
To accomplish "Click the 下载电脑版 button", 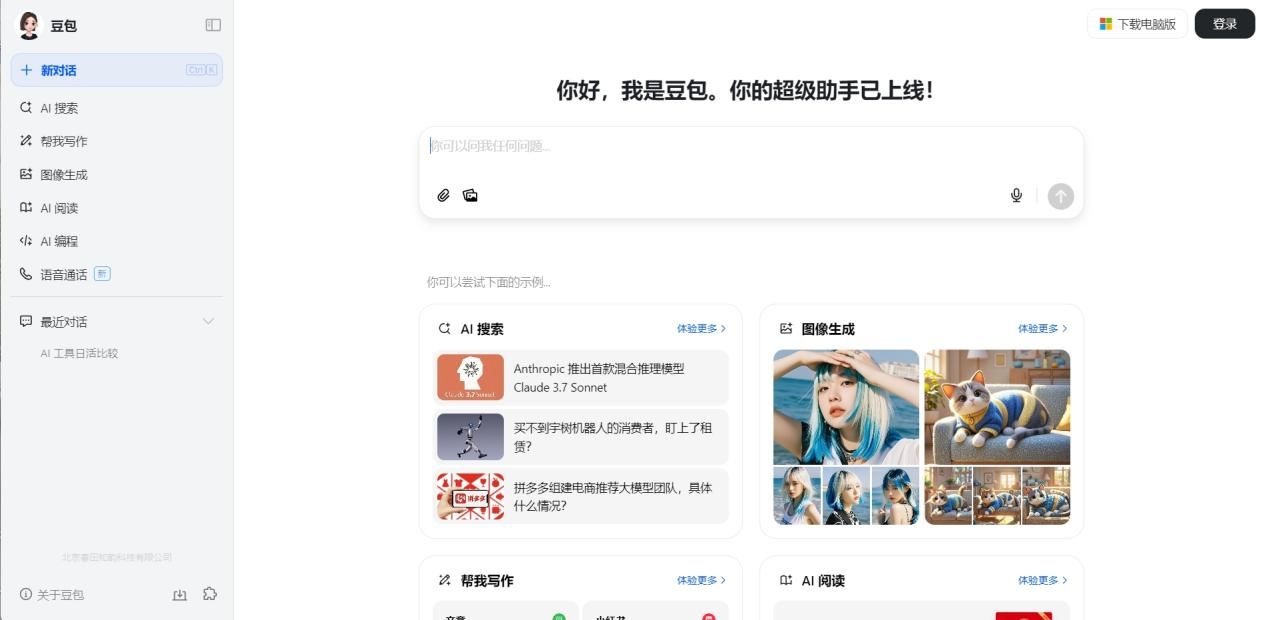I will click(x=1137, y=24).
